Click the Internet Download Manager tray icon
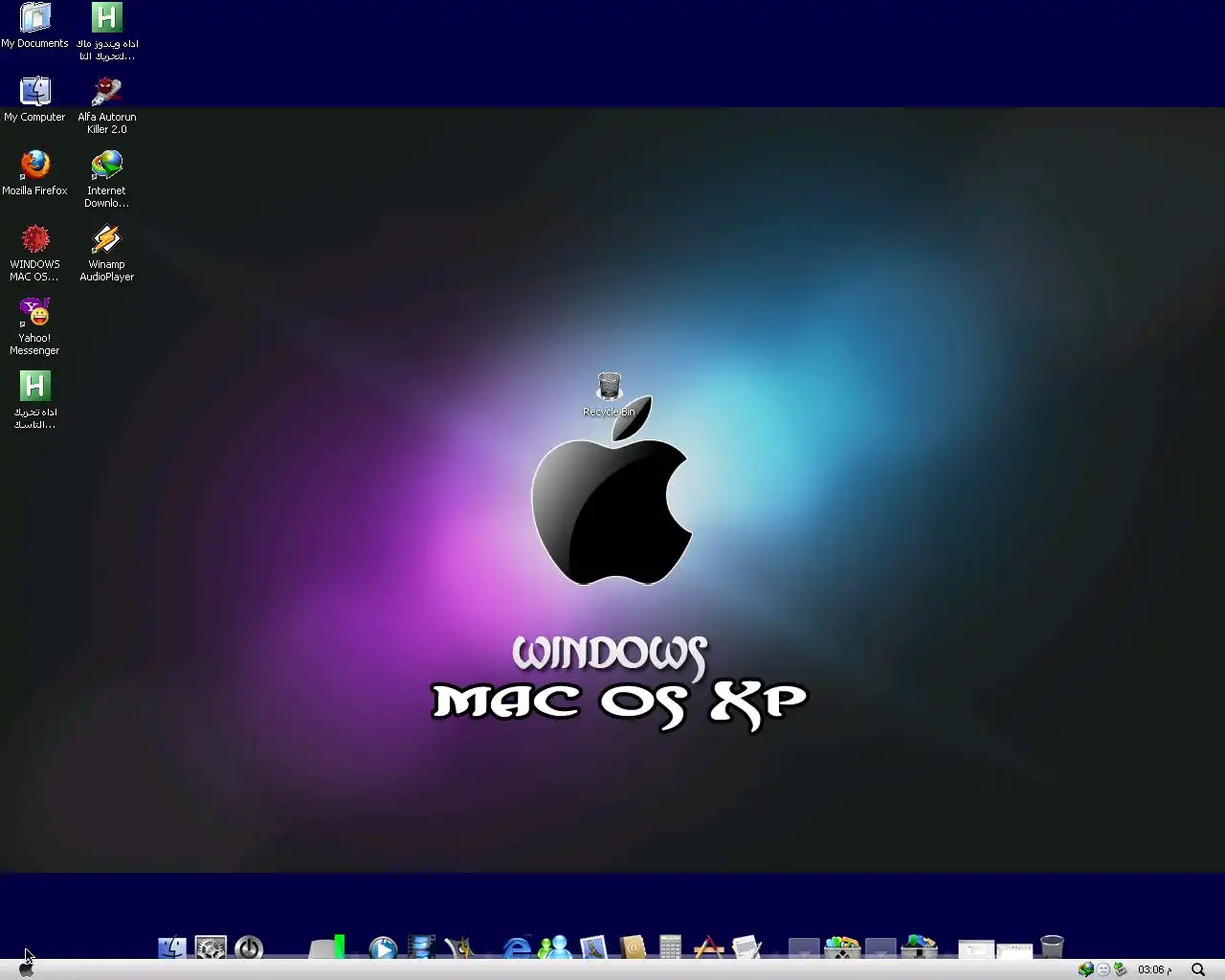This screenshot has height=980, width=1225. [x=1086, y=969]
